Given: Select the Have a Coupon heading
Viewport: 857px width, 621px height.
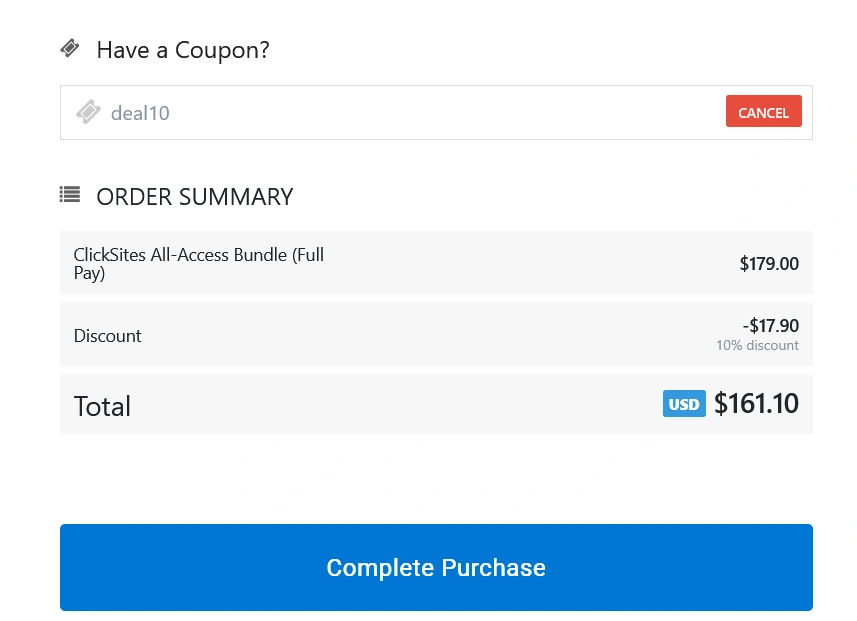Looking at the screenshot, I should (x=182, y=49).
